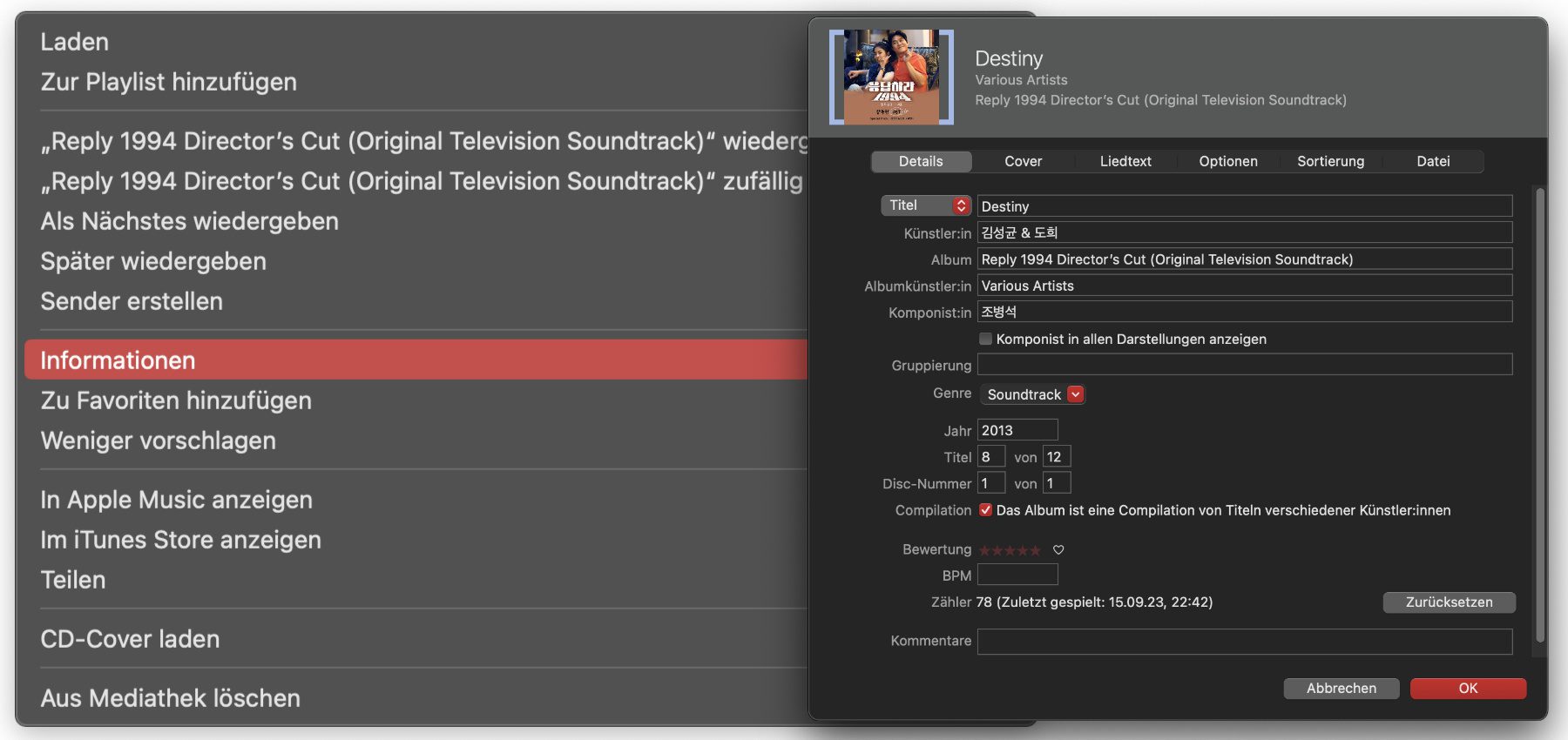Viewport: 1568px width, 740px height.
Task: Expand the Genre Soundtrack dropdown
Action: coord(1076,394)
